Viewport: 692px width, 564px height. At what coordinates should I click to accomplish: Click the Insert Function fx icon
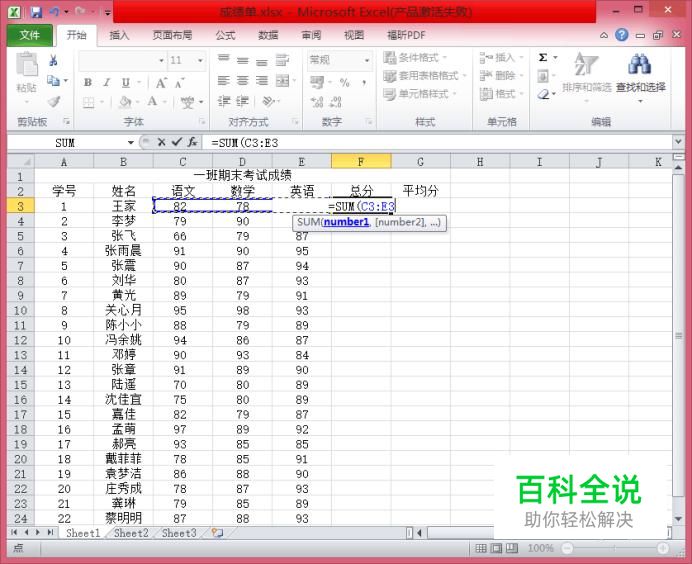point(192,143)
